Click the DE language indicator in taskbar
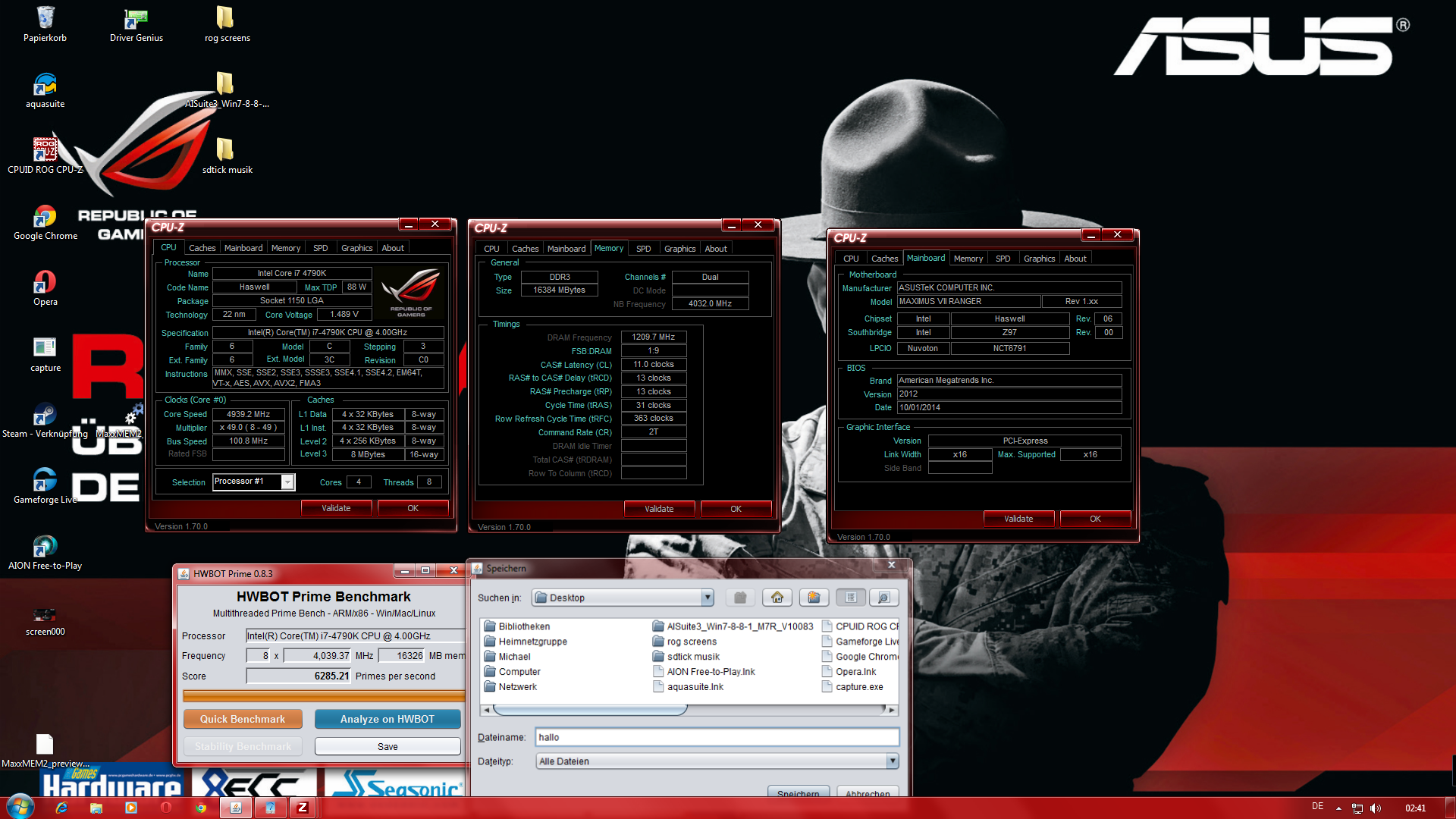This screenshot has height=819, width=1456. click(x=1318, y=807)
